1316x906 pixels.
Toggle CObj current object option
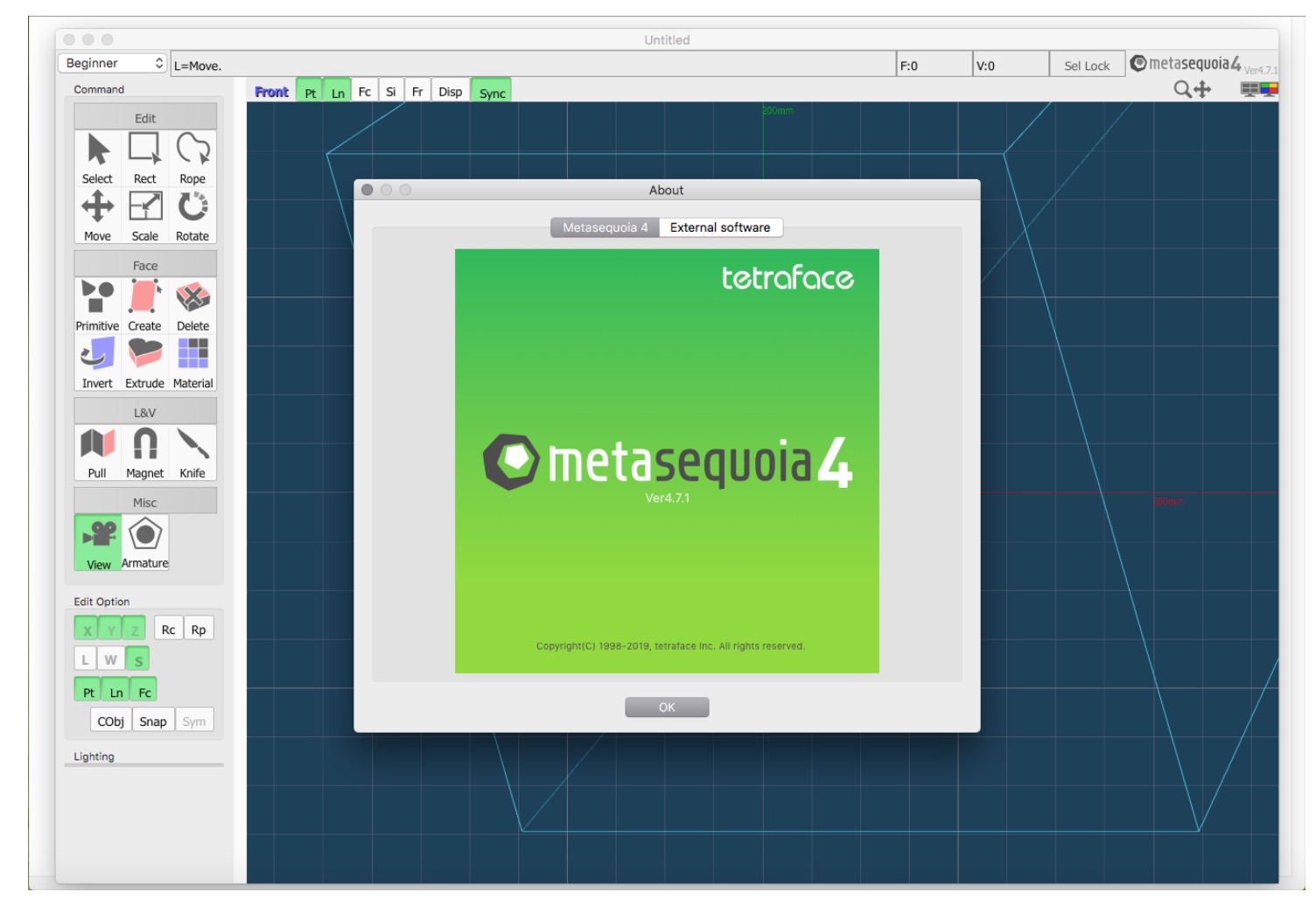click(111, 721)
